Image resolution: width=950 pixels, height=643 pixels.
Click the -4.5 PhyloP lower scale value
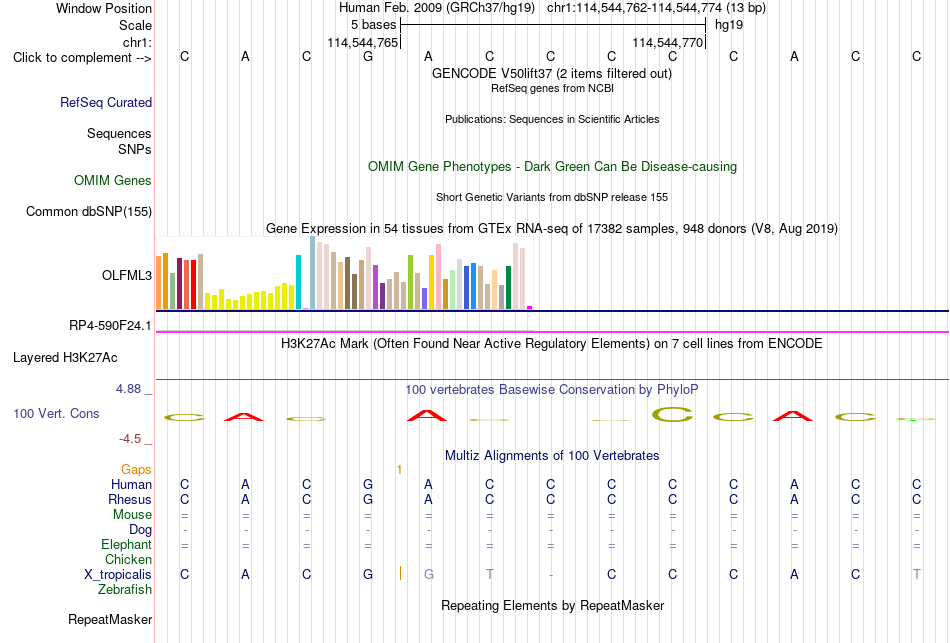(x=130, y=439)
